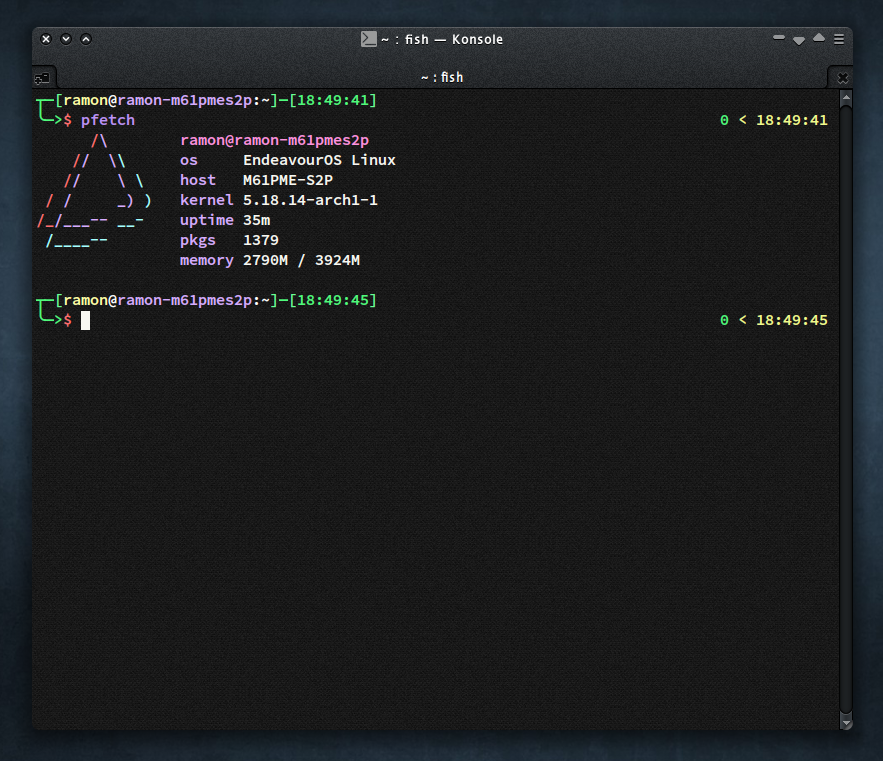Minimize Konsole with the circled down chevron
Screen dimensions: 883x761
pyautogui.click(x=66, y=39)
